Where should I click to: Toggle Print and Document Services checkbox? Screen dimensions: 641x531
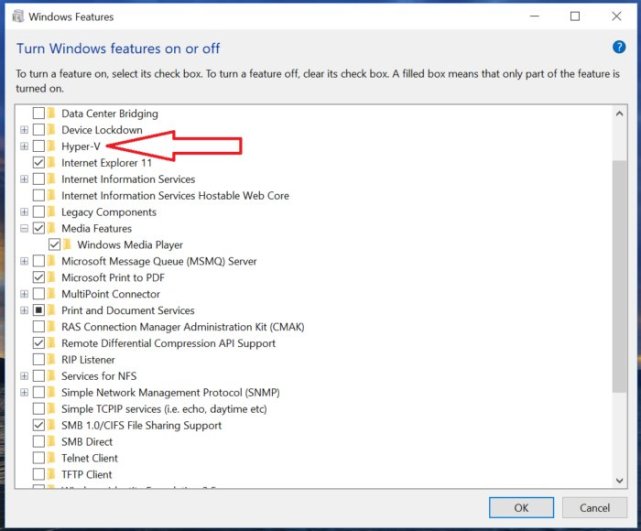coord(38,310)
